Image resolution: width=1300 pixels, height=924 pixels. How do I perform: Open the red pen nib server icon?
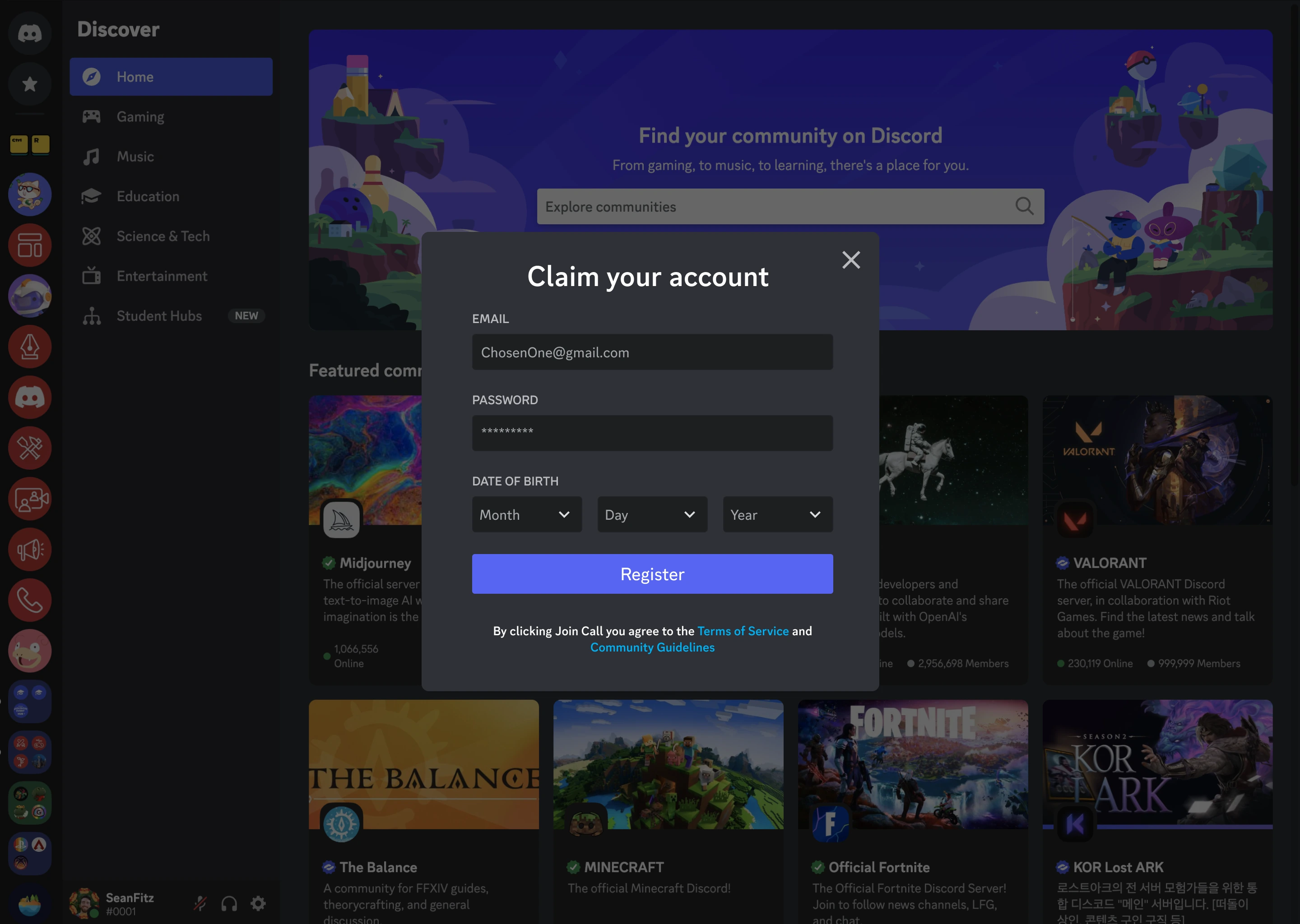[x=30, y=346]
